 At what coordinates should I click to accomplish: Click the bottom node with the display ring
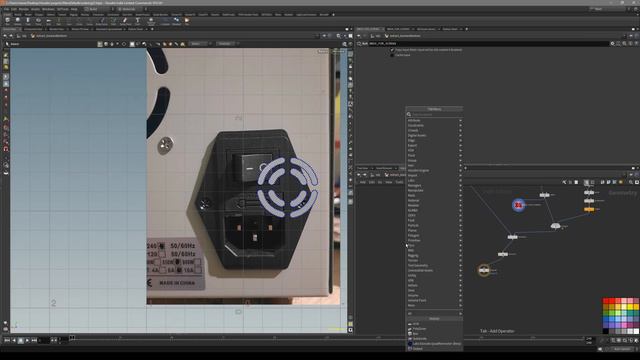coord(484,270)
